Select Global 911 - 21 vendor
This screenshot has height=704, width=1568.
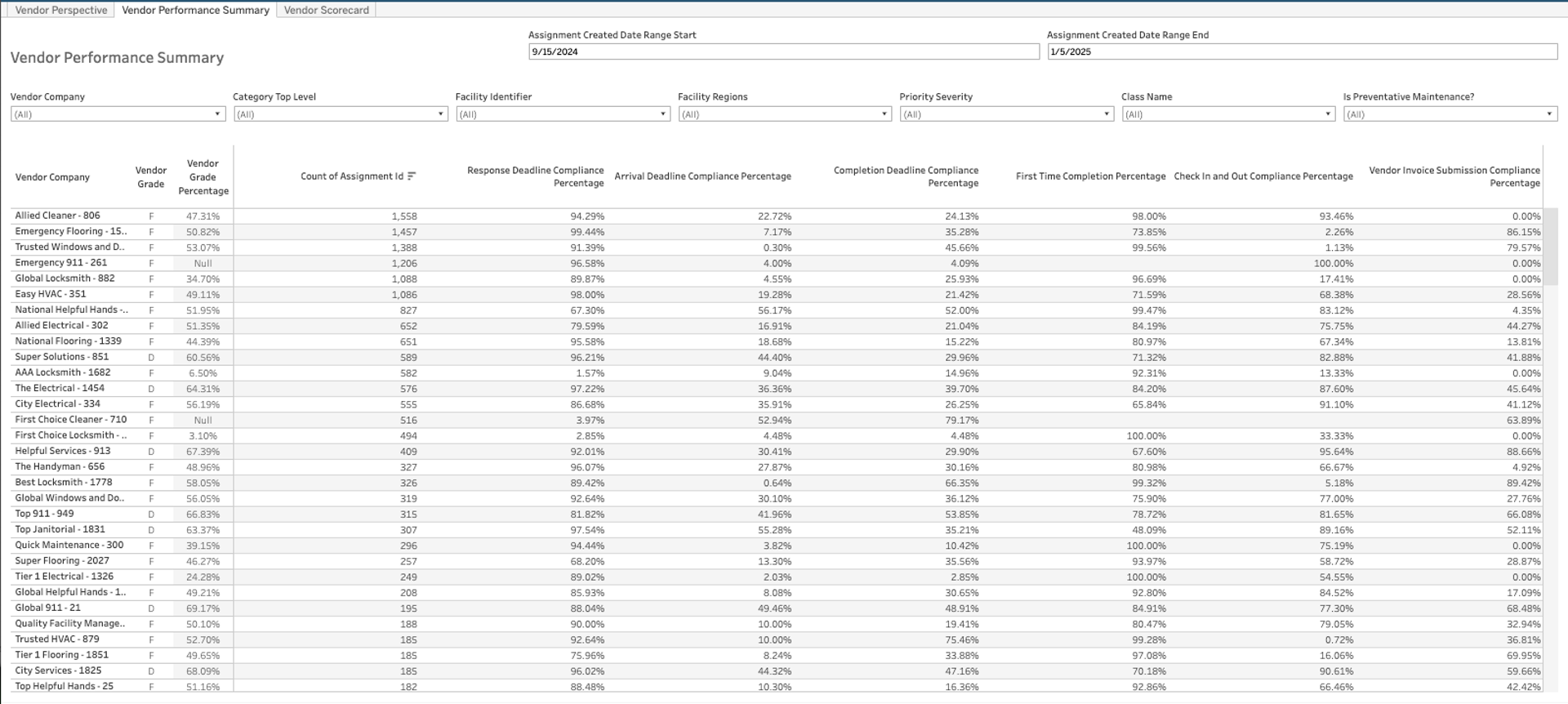click(x=47, y=608)
